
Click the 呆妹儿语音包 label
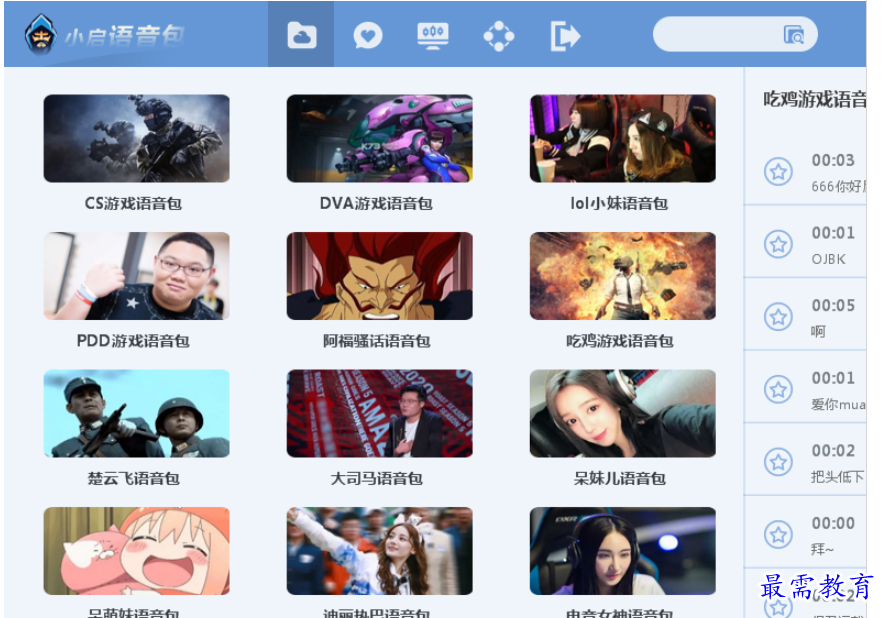click(x=619, y=479)
